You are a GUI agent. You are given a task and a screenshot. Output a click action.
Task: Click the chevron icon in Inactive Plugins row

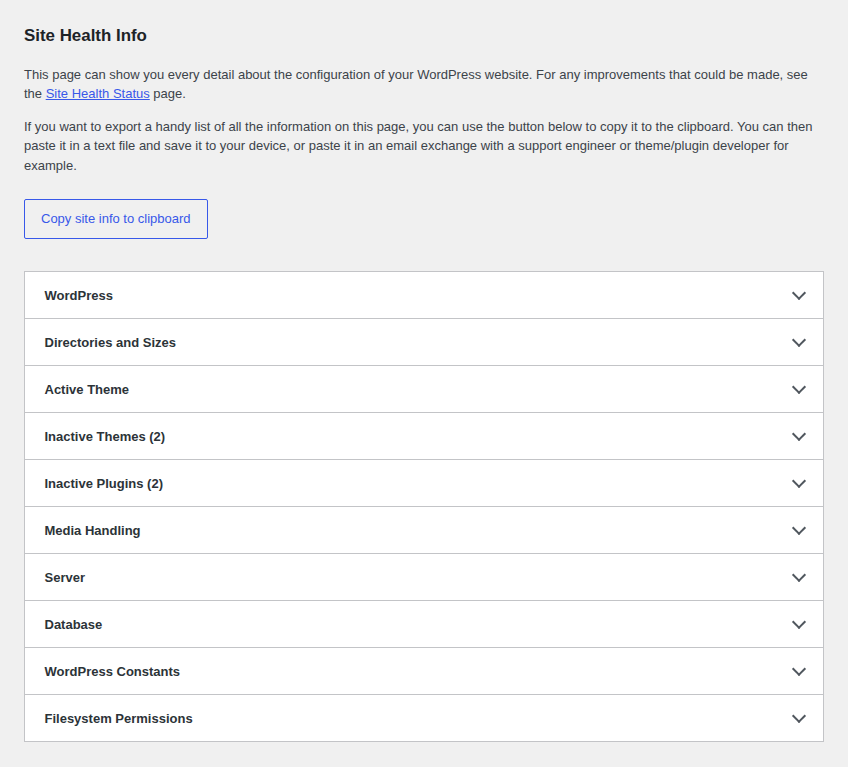click(799, 484)
